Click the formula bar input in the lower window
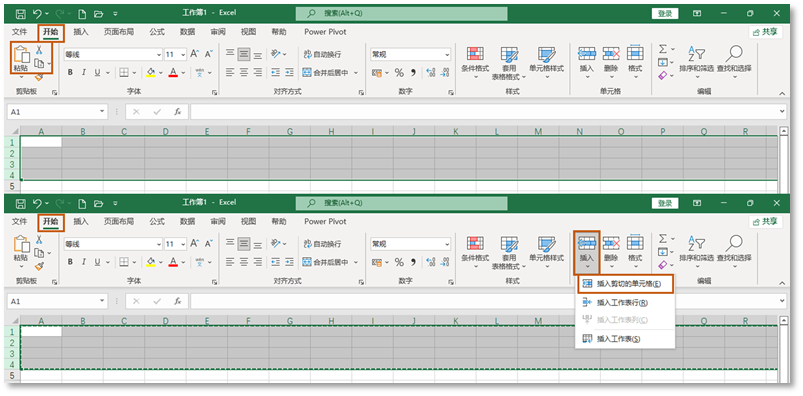The width and height of the screenshot is (803, 396). tap(489, 301)
